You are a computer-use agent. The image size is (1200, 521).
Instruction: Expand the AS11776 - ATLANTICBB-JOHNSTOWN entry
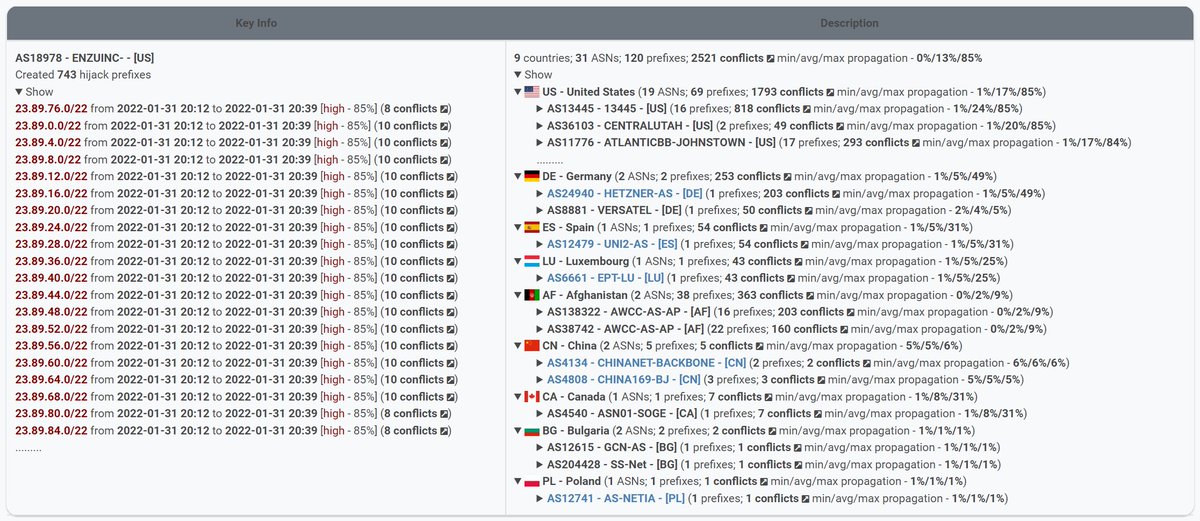coord(540,143)
